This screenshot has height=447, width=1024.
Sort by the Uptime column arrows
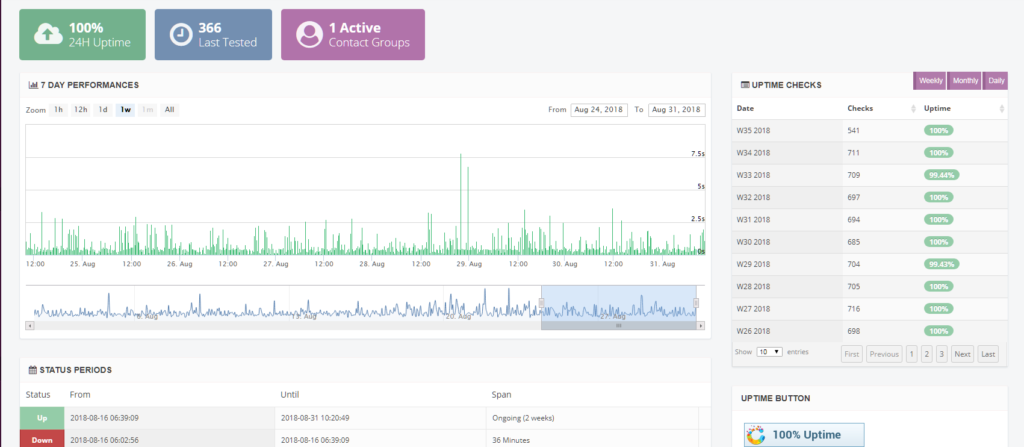[1002, 109]
